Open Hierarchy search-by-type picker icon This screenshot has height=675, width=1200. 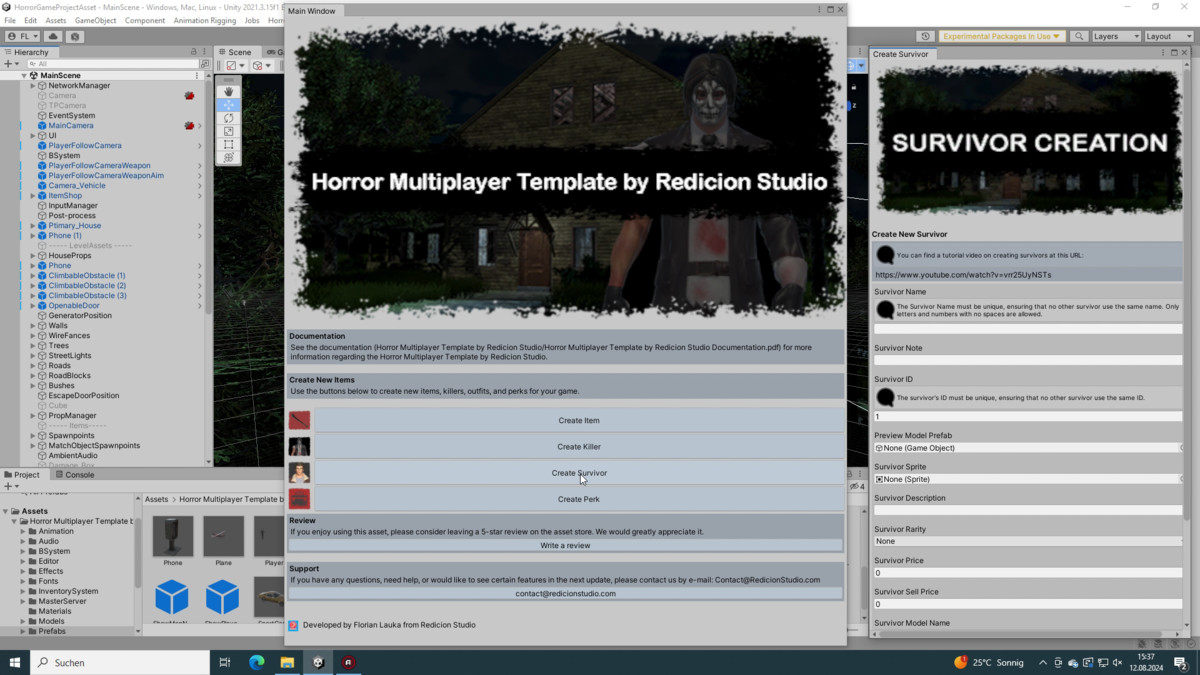pyautogui.click(x=205, y=64)
